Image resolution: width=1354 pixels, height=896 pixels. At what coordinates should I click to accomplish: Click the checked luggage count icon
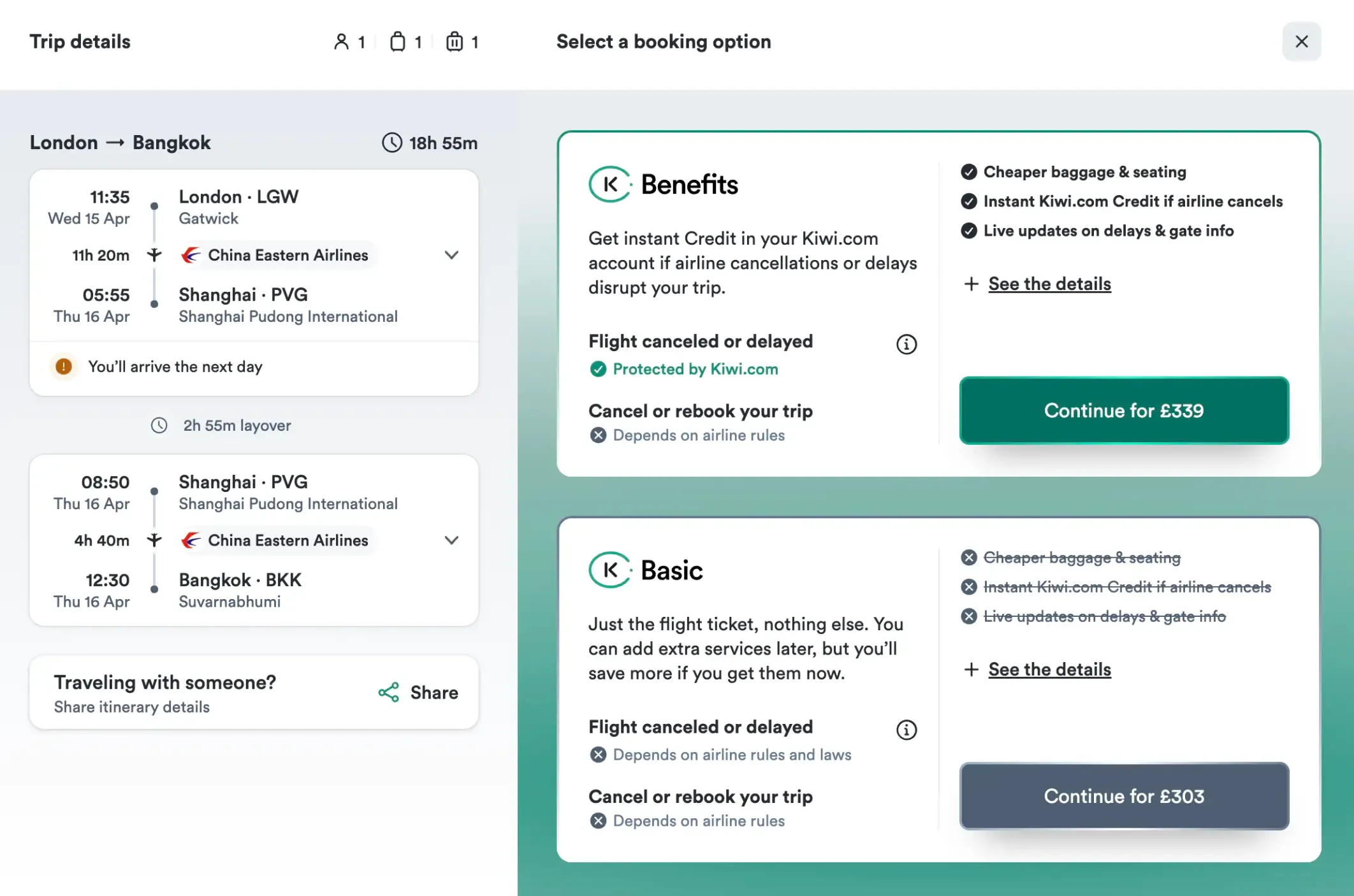pos(455,42)
